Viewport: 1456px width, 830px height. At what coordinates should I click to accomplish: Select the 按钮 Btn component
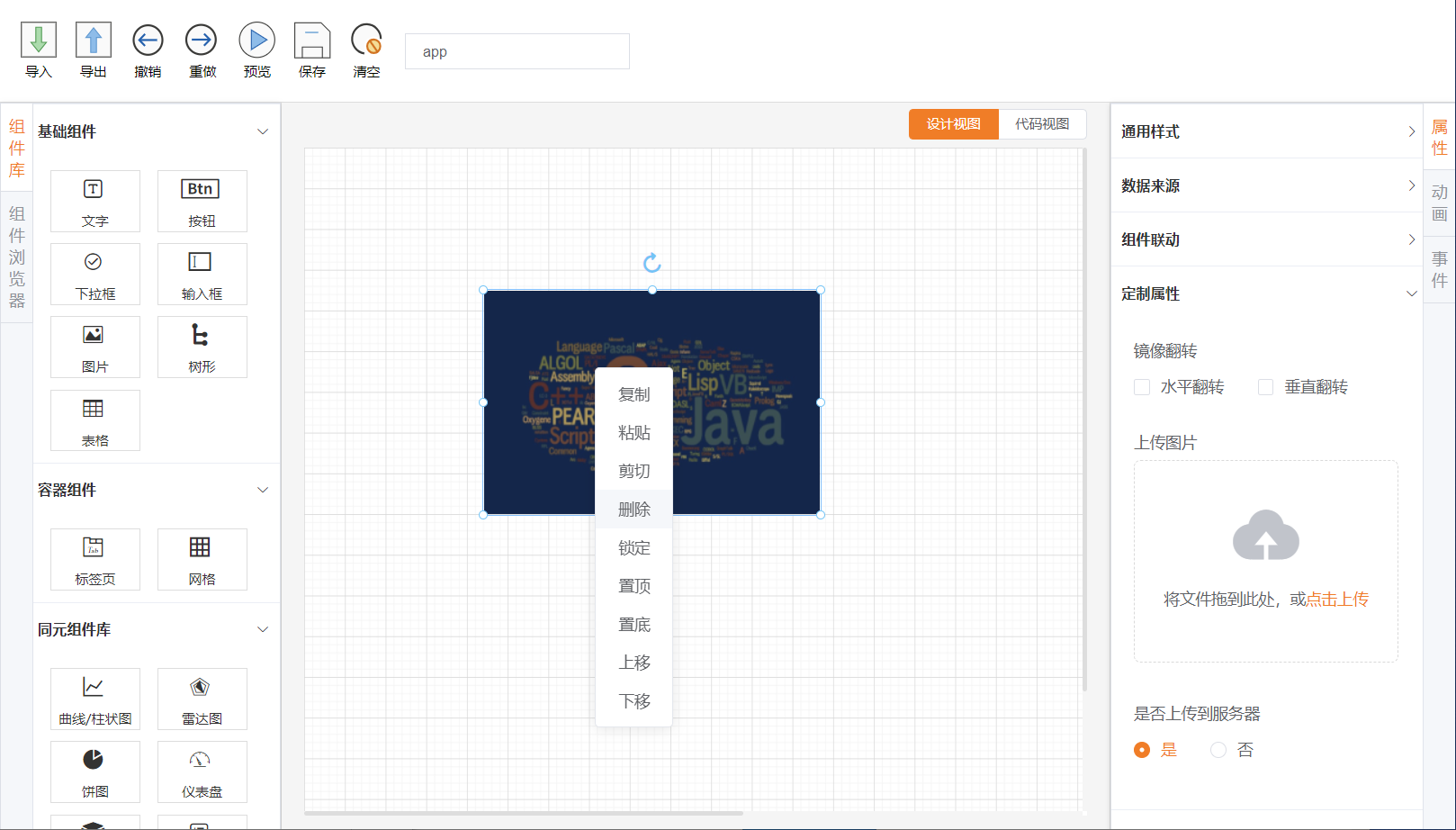(x=202, y=201)
